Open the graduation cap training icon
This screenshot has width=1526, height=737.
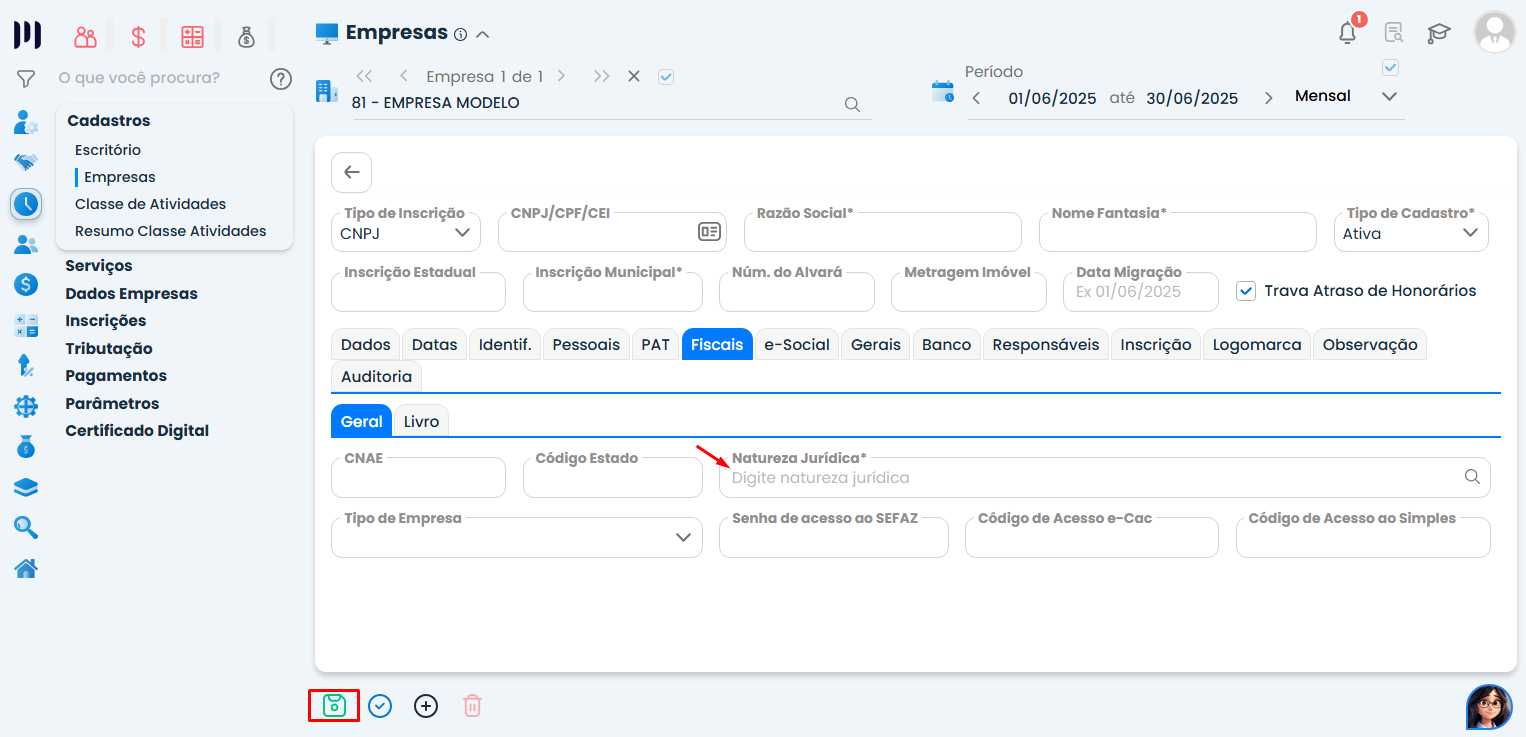[1438, 33]
